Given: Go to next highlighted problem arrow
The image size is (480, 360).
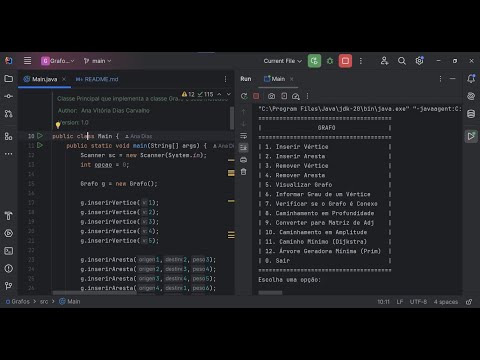Looking at the screenshot, I should click(229, 94).
